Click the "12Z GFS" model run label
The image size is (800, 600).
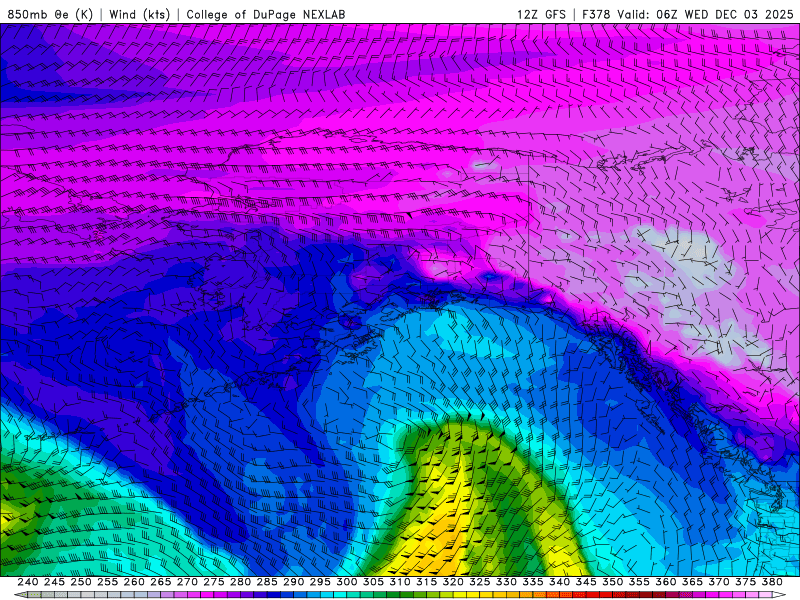[x=542, y=14]
